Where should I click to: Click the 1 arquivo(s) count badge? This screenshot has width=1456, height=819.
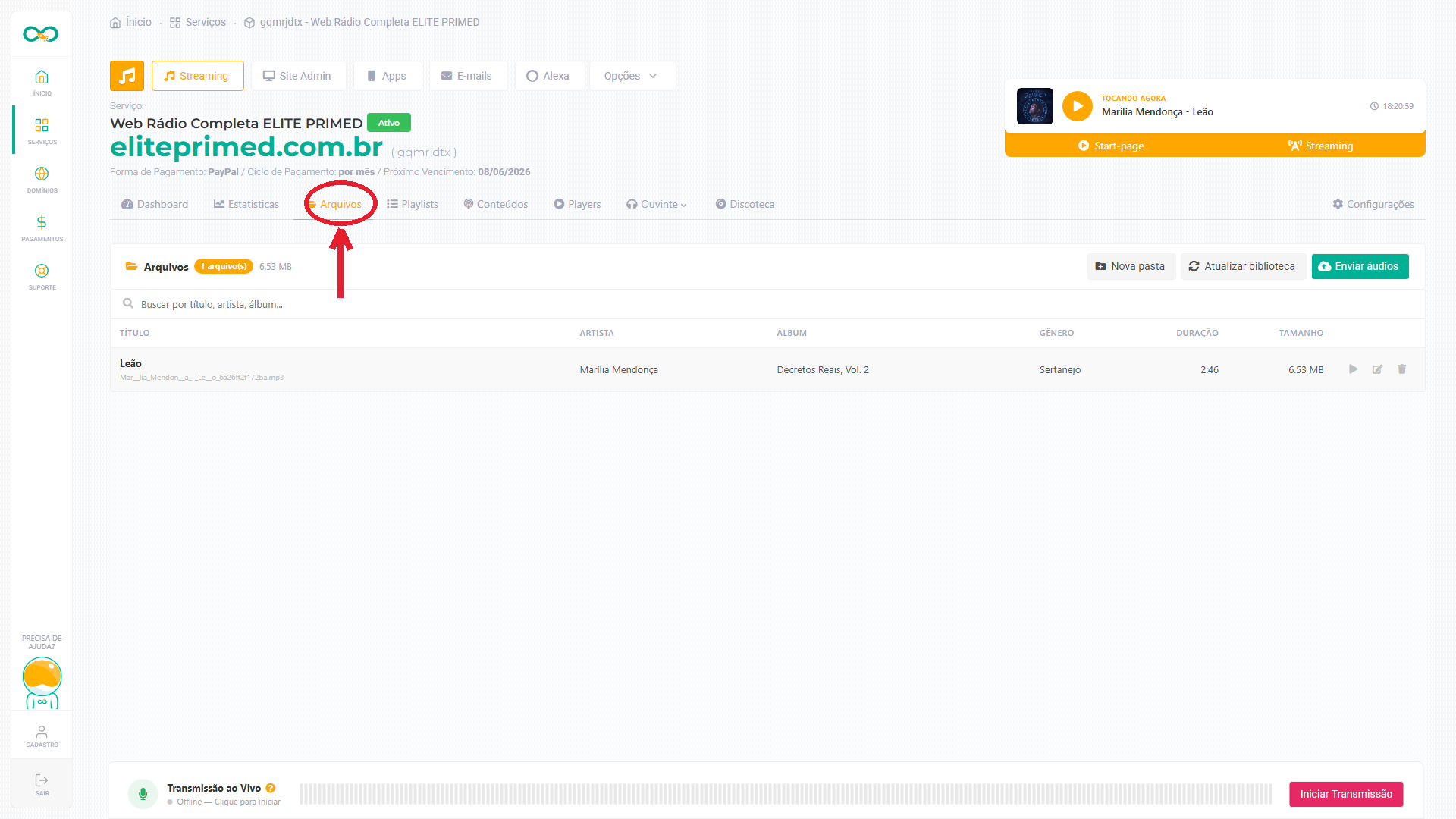coord(224,266)
